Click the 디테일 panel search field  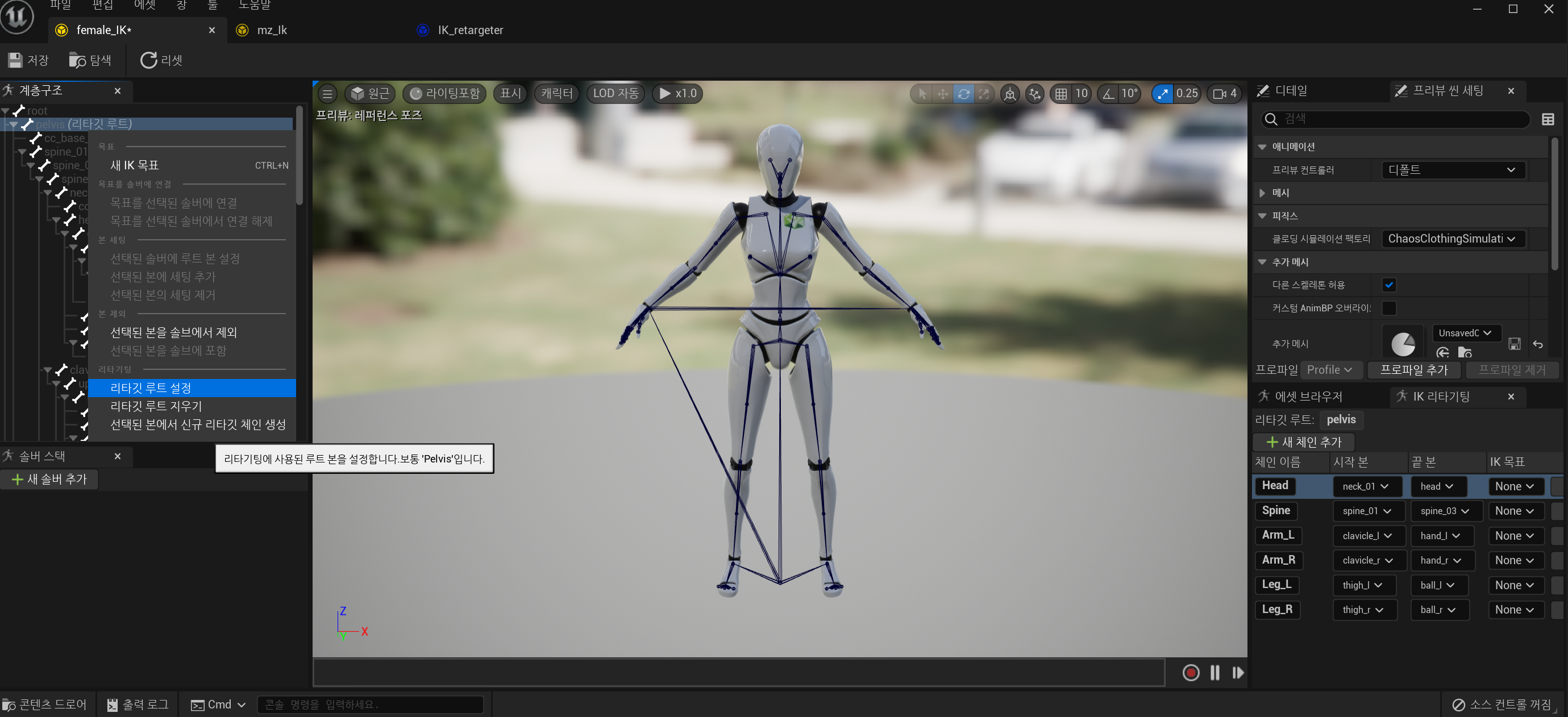(x=1400, y=119)
